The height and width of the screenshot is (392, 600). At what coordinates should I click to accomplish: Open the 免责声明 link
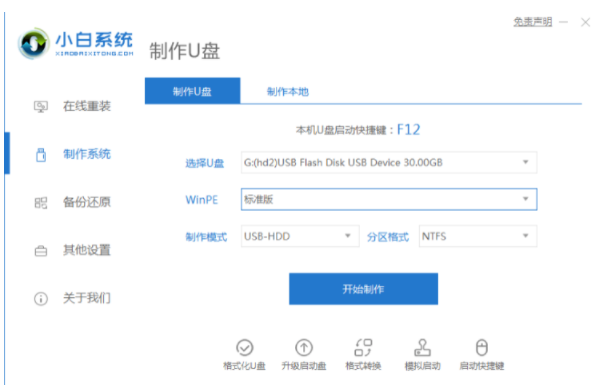(x=533, y=22)
